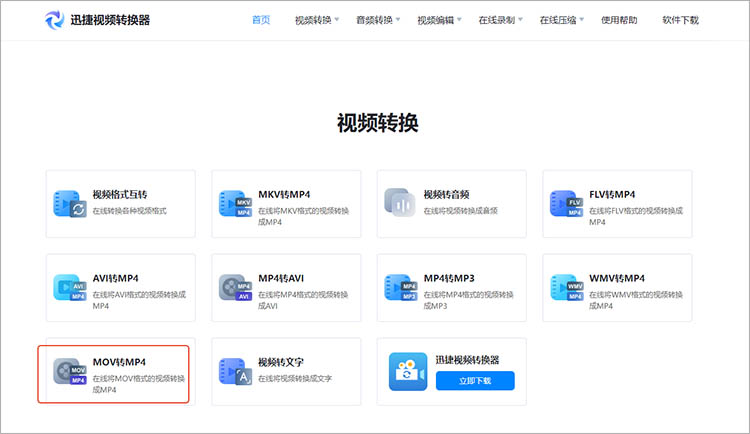Go to the 首页 nav item
Viewport: 750px width, 434px height.
click(261, 20)
